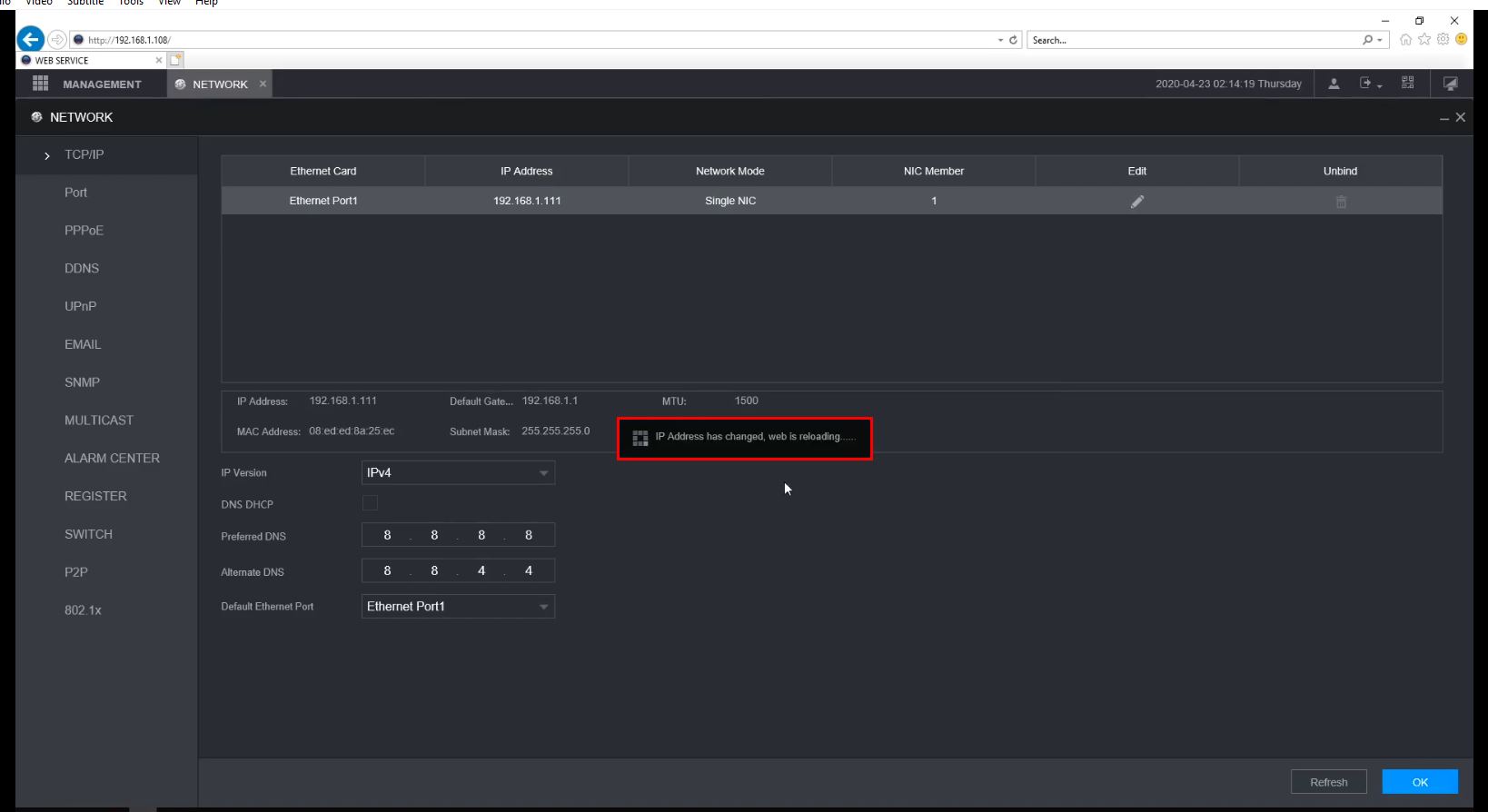The image size is (1488, 812).
Task: Reload the page with the address bar refresh icon
Action: tap(1013, 40)
